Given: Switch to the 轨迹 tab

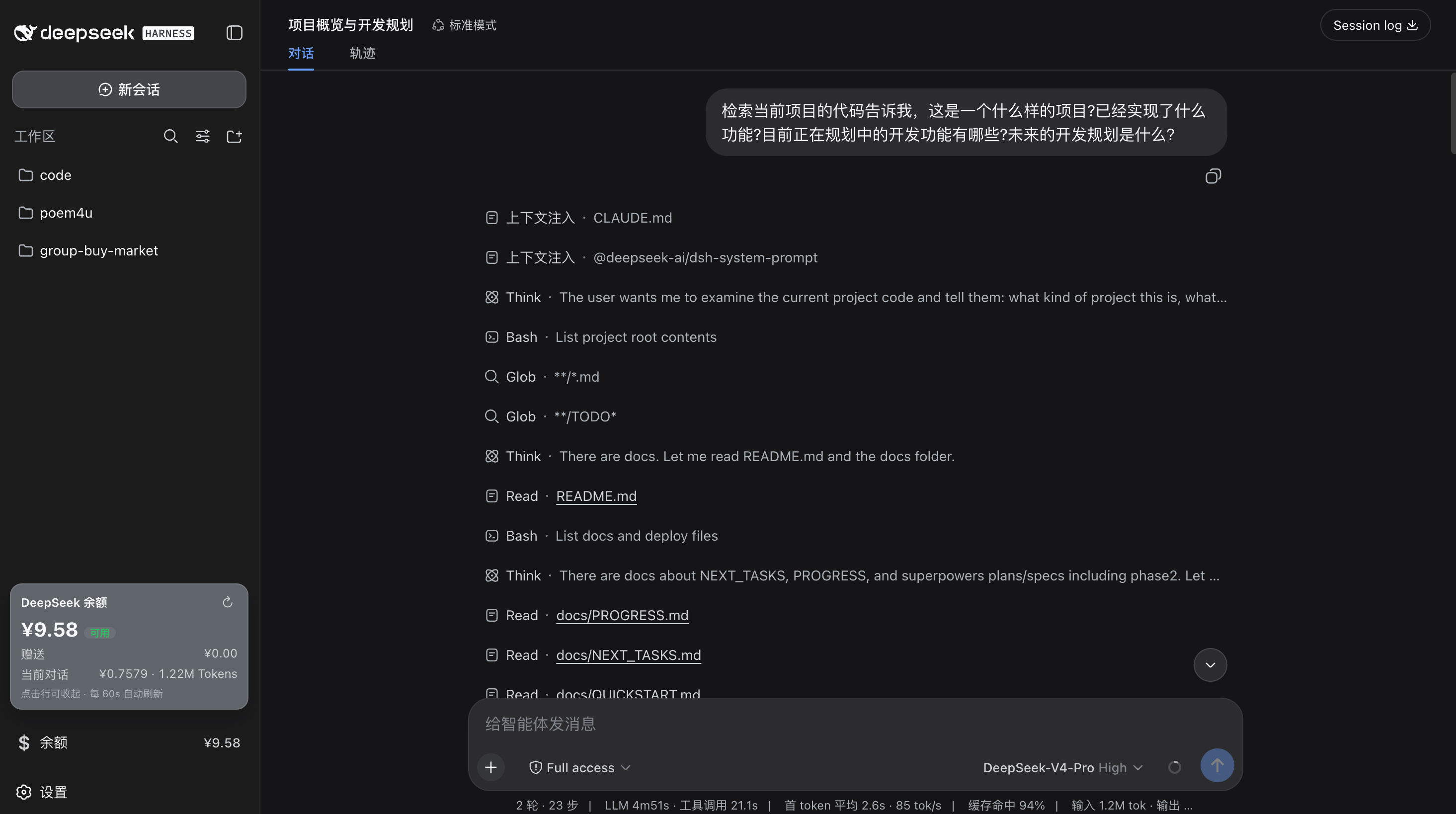Looking at the screenshot, I should coord(362,53).
